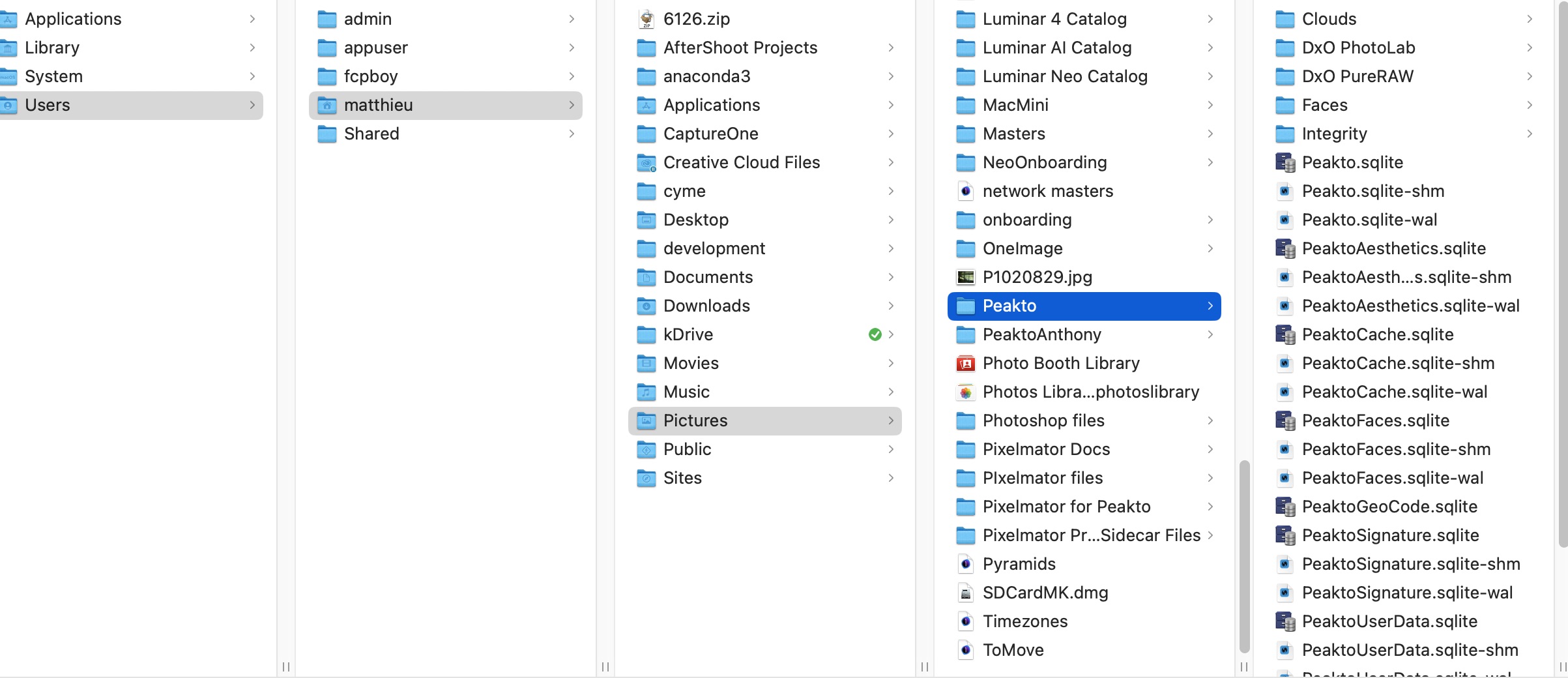Expand the Clouds folder chevron
Viewport: 1568px width, 678px height.
[1530, 19]
